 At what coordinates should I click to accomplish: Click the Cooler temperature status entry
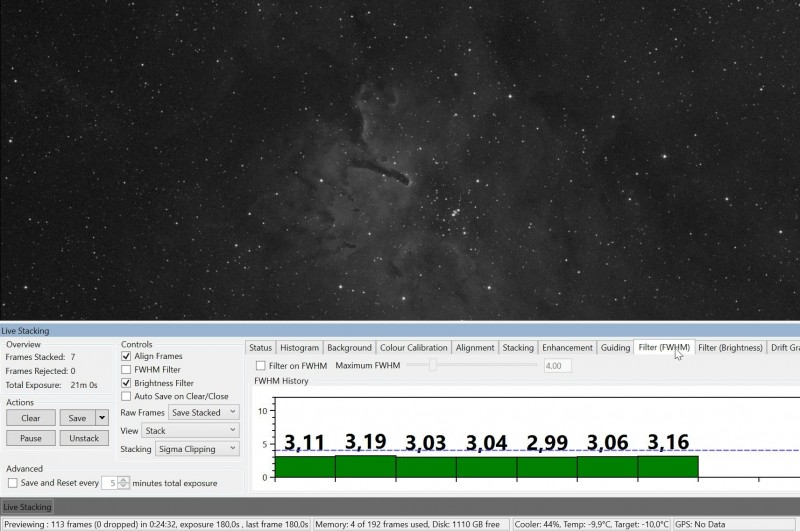(x=591, y=524)
